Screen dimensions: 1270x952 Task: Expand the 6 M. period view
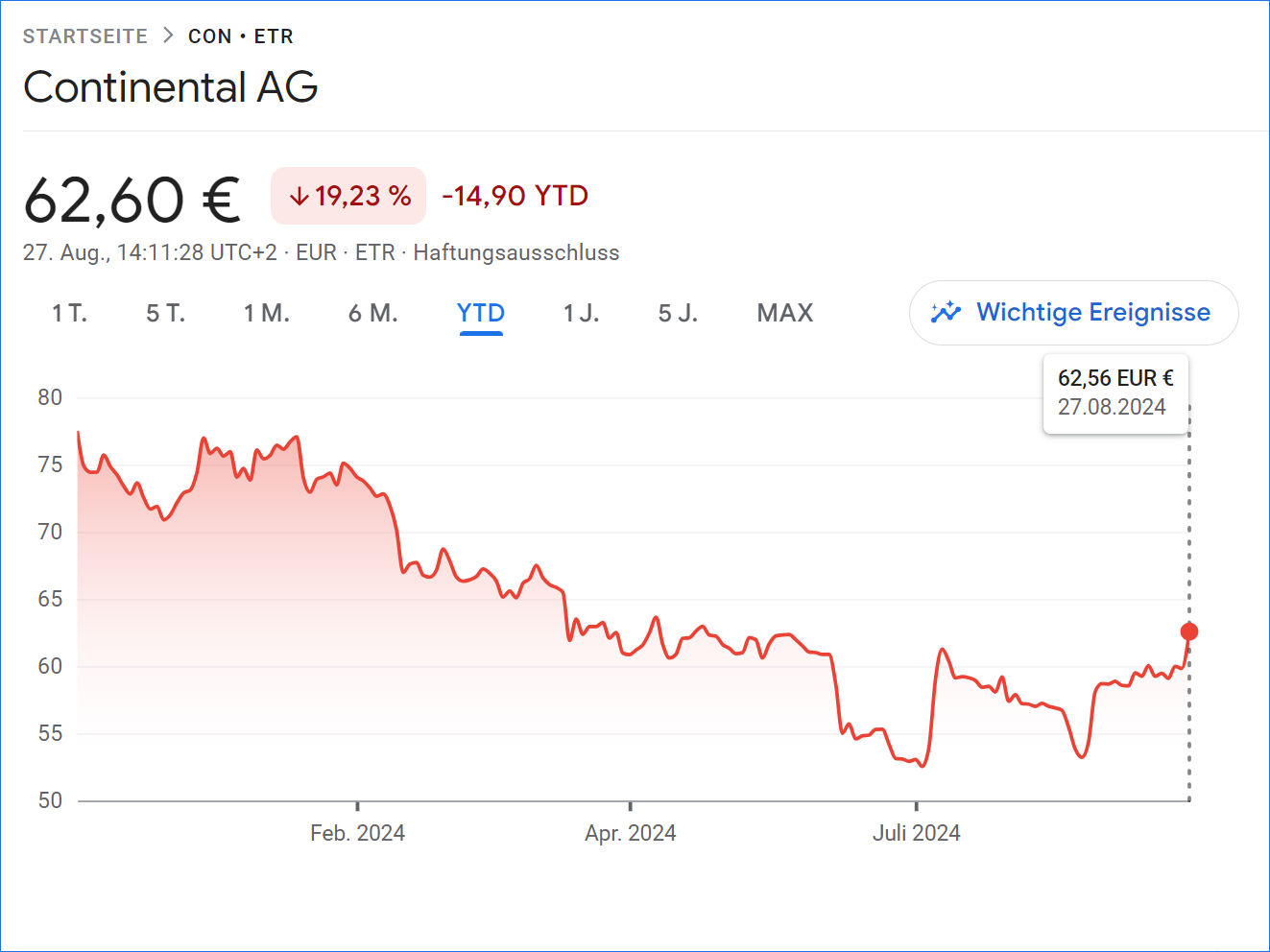372,313
